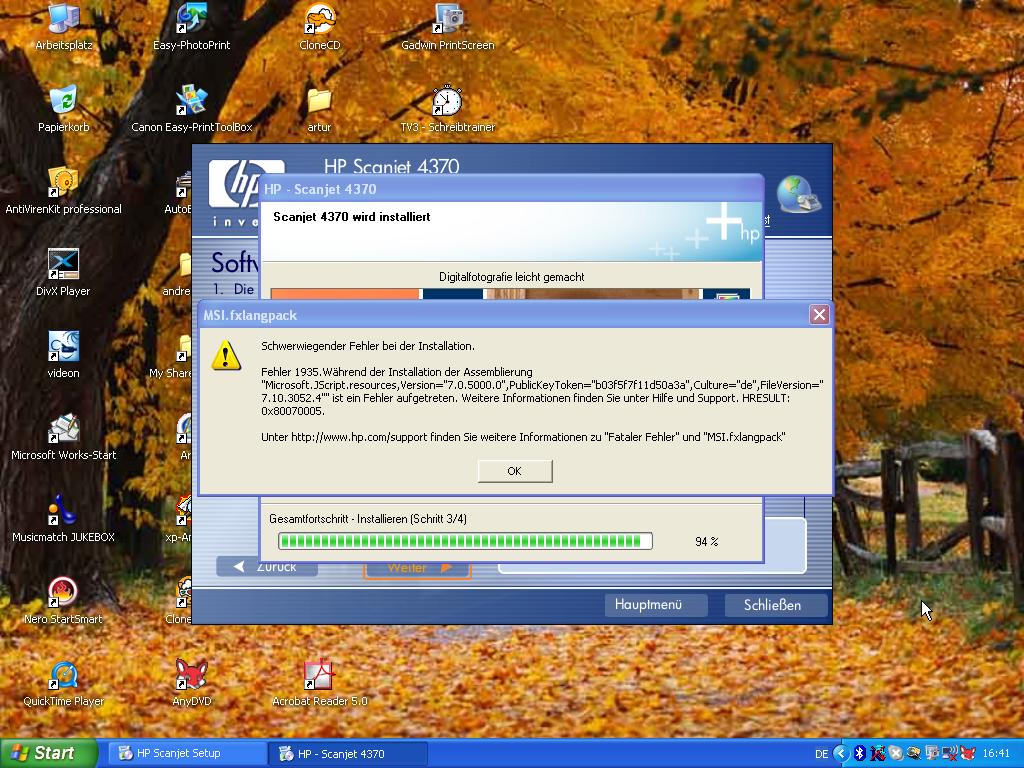
Task: Click the Zurück back button
Action: coord(267,568)
